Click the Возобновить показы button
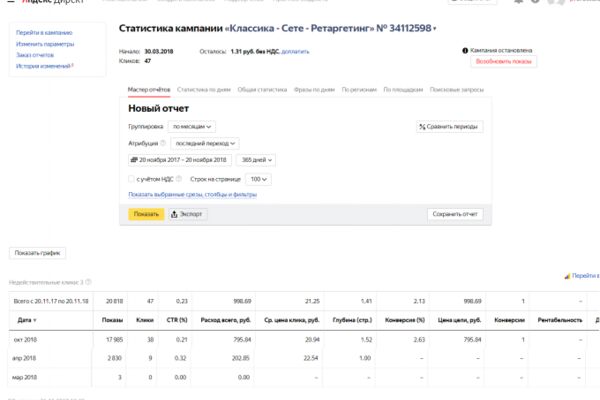Image resolution: width=600 pixels, height=400 pixels. point(504,61)
